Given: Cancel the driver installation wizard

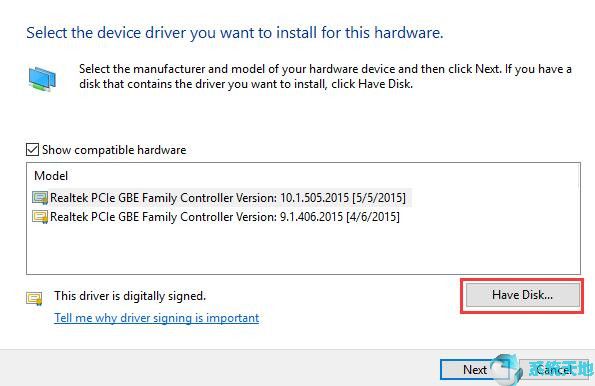Looking at the screenshot, I should pos(554,369).
